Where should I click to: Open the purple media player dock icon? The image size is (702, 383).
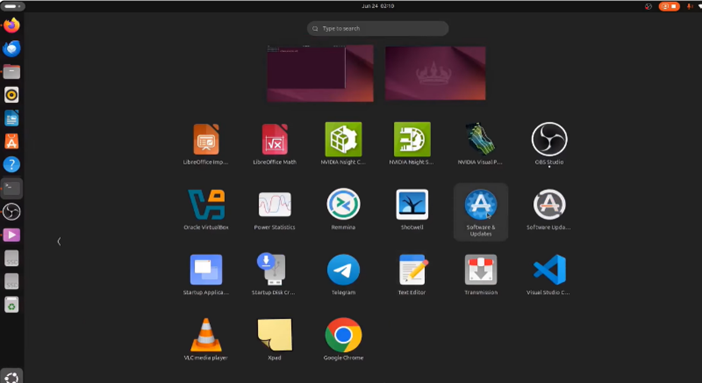(x=12, y=235)
